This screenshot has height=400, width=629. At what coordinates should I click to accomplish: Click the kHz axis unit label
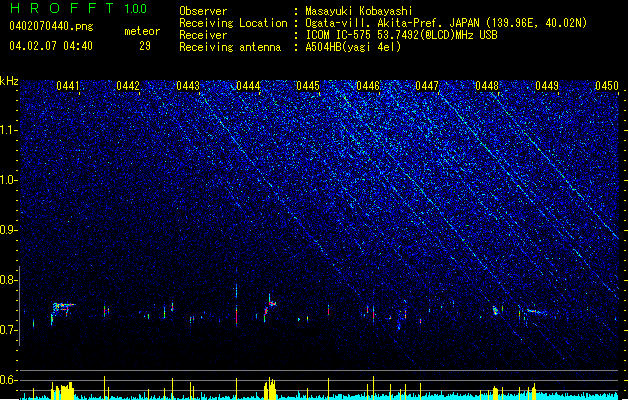(9, 81)
